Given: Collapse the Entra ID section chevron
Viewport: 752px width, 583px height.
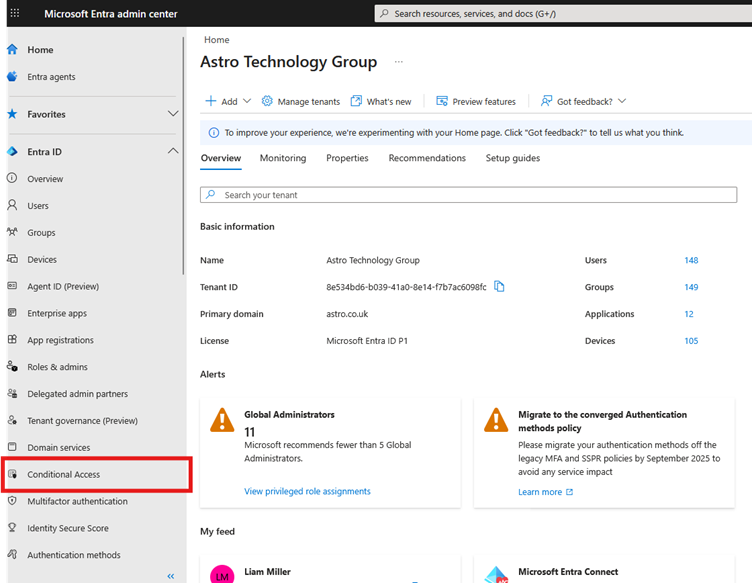Looking at the screenshot, I should (x=173, y=151).
